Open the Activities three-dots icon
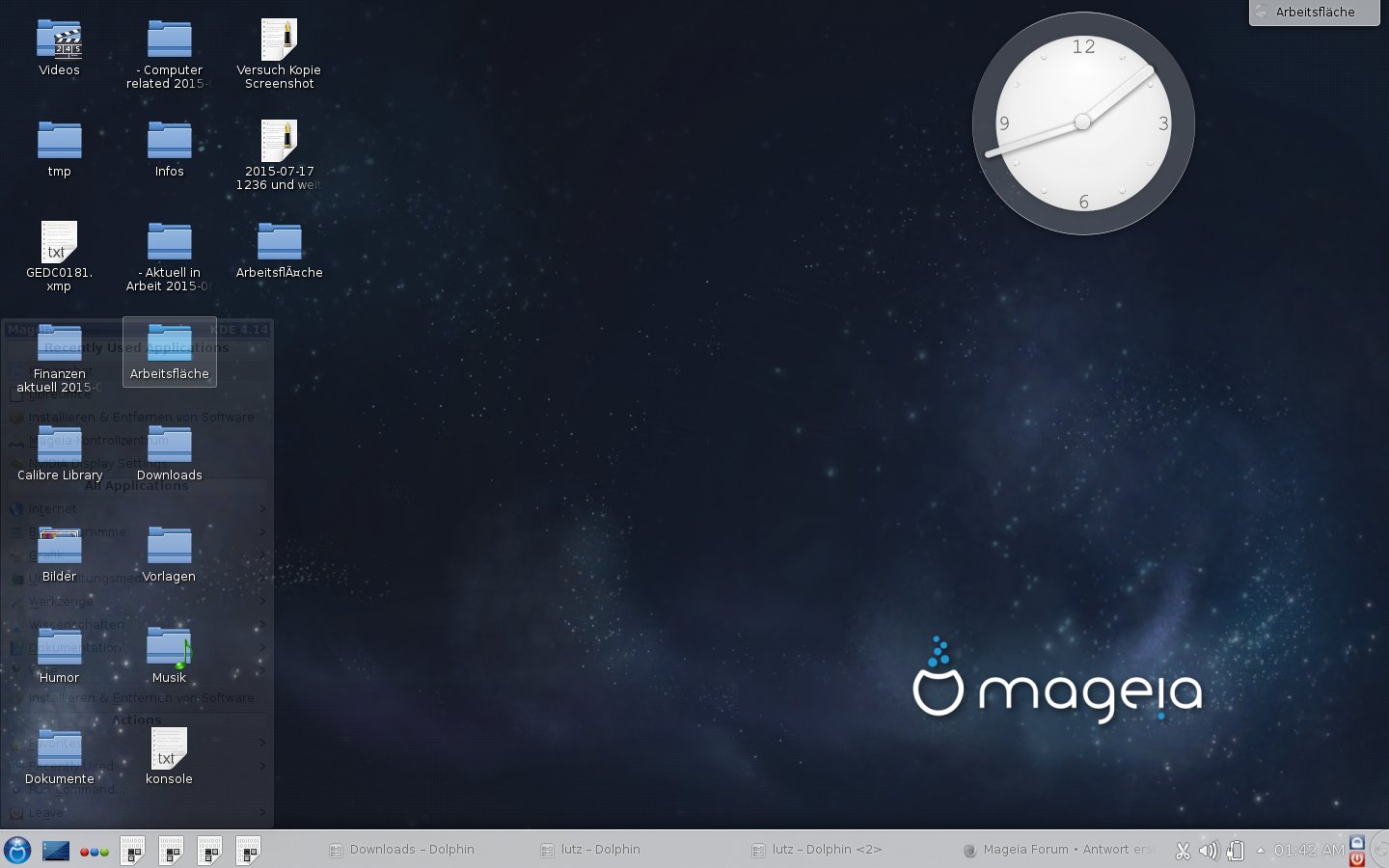 pos(94,852)
